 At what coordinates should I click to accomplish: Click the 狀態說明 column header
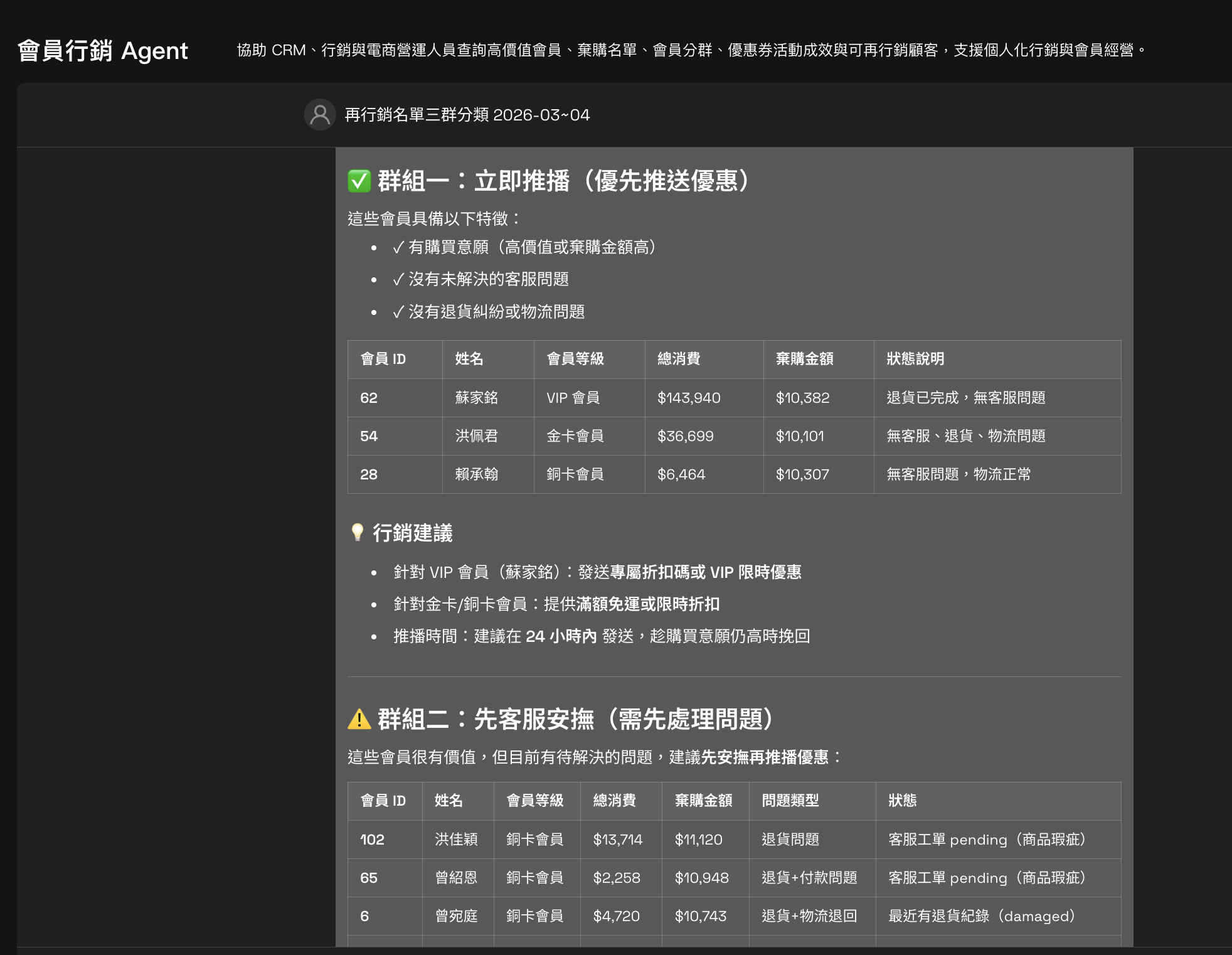915,359
